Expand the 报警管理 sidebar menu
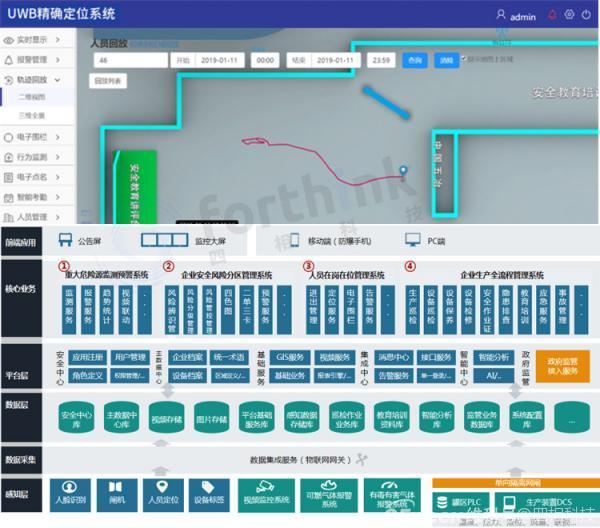600x528 pixels. 38,59
